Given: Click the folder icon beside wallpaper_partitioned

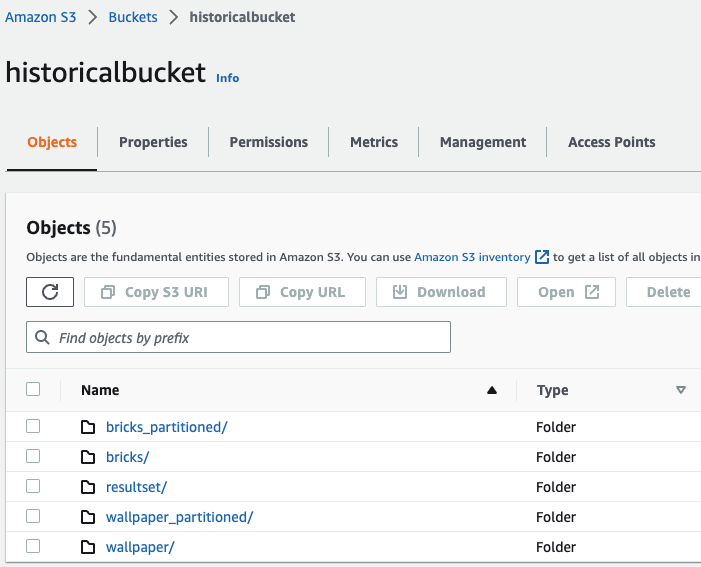Looking at the screenshot, I should 88,517.
